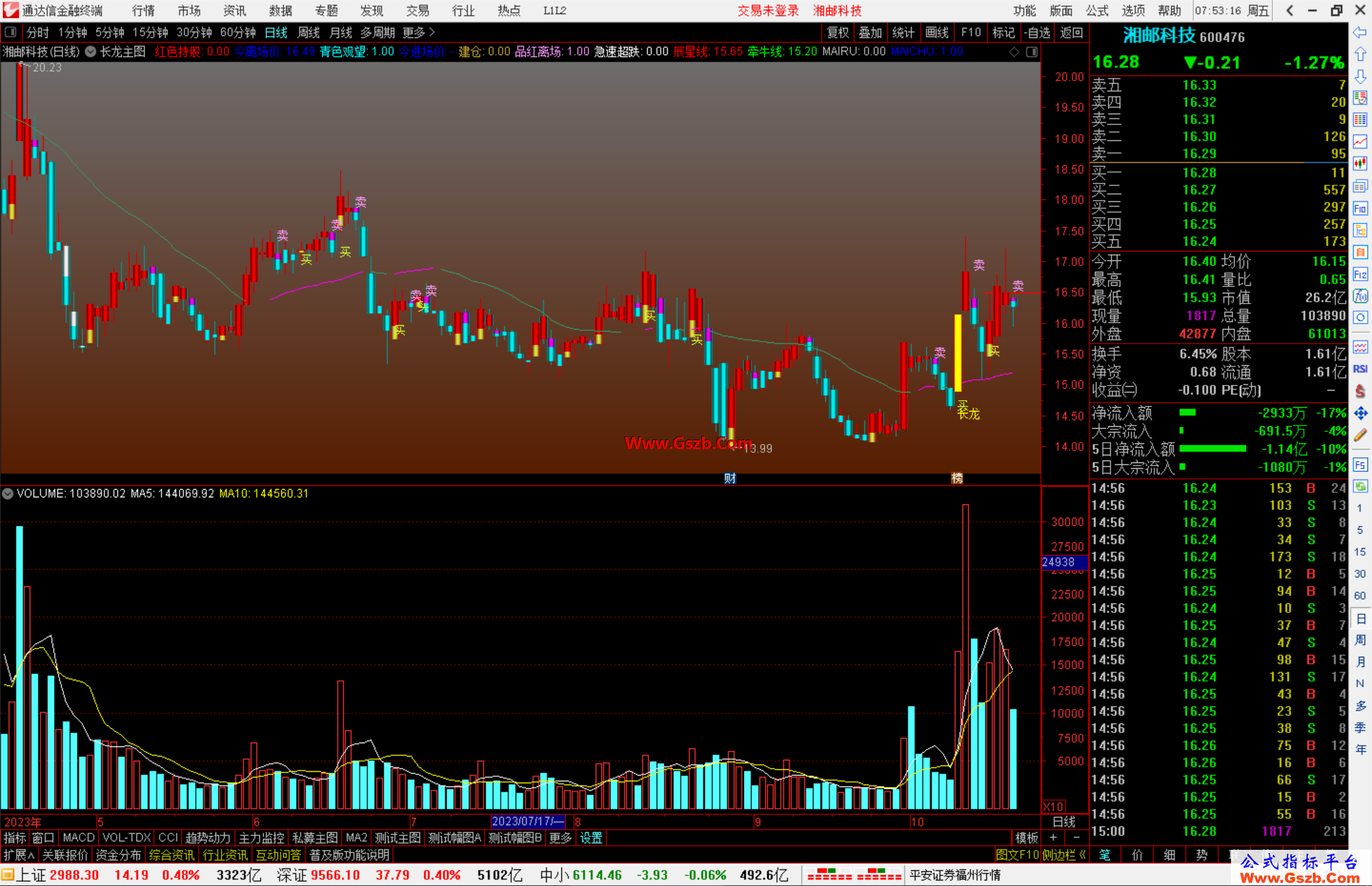Screen dimensions: 1372x886
Task: Click the 叠加 overlay button
Action: pyautogui.click(x=871, y=32)
